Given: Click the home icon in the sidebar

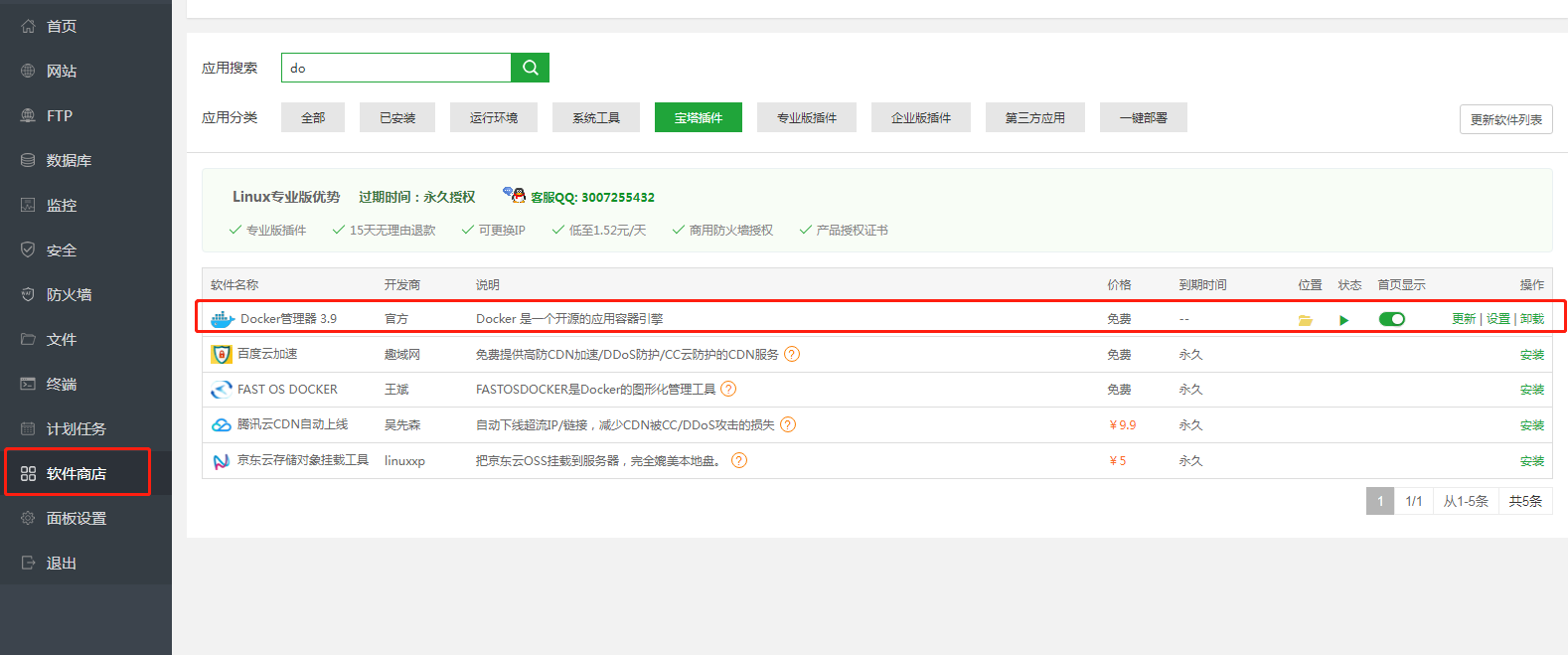Looking at the screenshot, I should [x=28, y=26].
